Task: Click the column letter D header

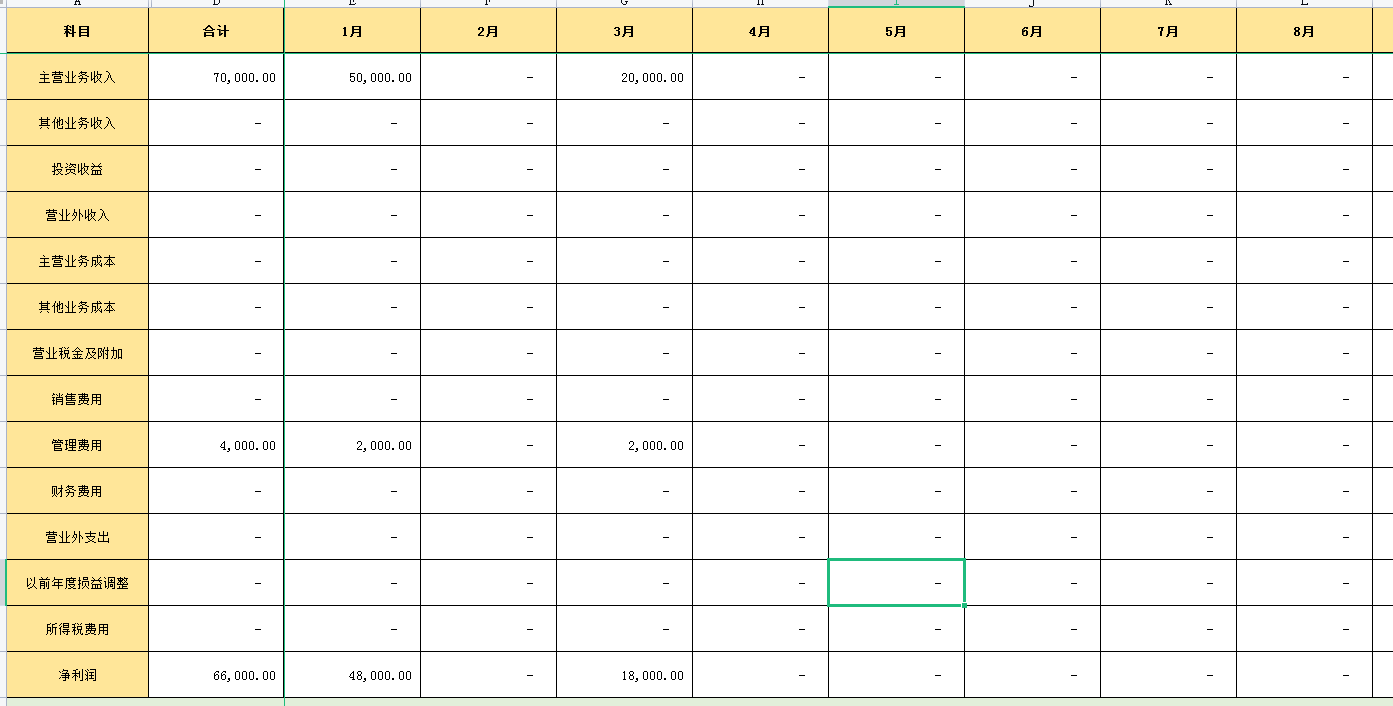Action: coord(216,4)
